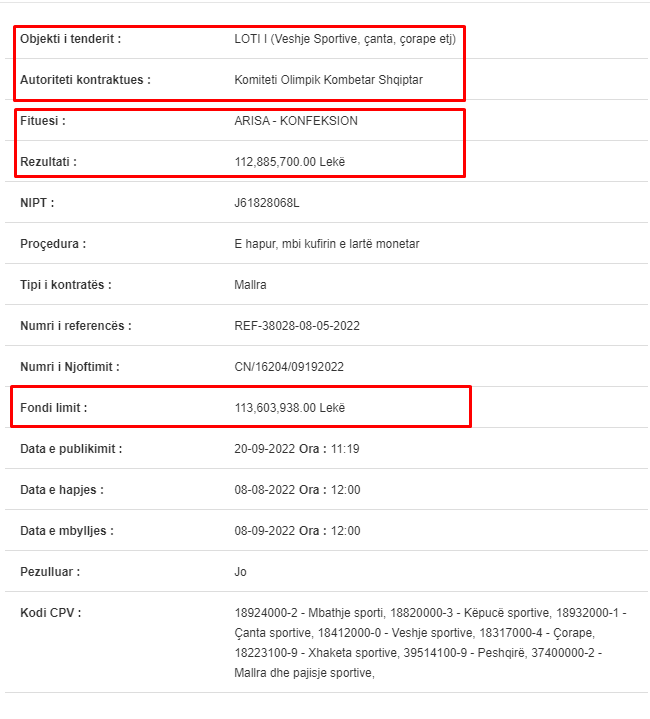The height and width of the screenshot is (719, 650).
Task: Select the contract type 'Mallra'
Action: 250,285
